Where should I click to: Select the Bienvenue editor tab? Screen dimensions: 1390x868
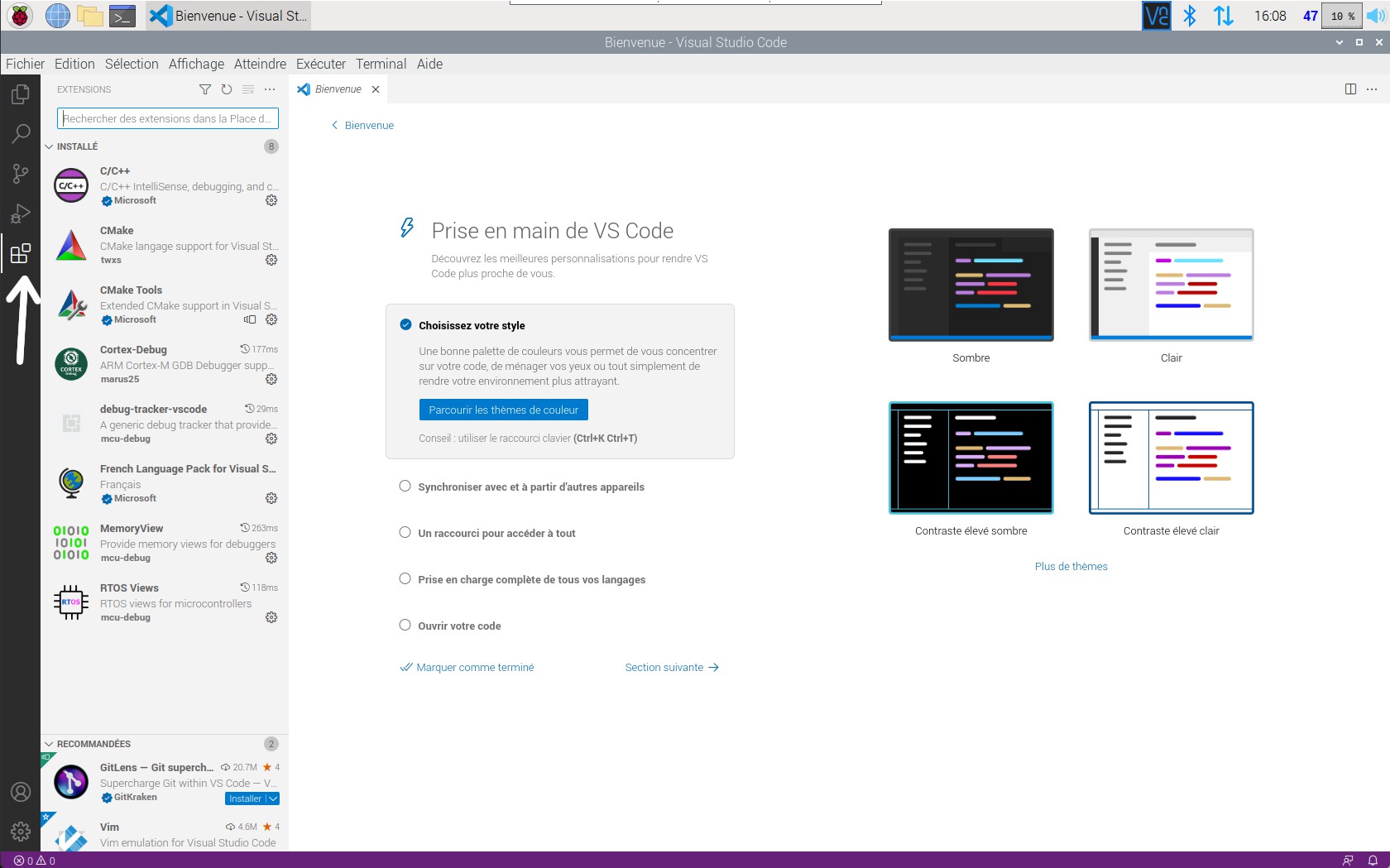point(338,89)
